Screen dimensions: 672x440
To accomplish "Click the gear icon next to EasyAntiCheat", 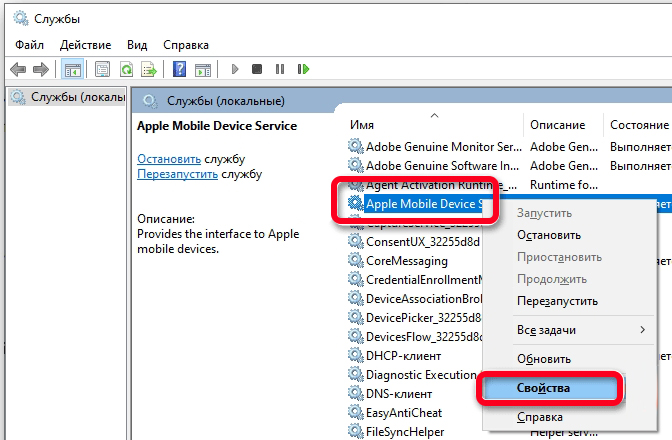I will tap(355, 413).
